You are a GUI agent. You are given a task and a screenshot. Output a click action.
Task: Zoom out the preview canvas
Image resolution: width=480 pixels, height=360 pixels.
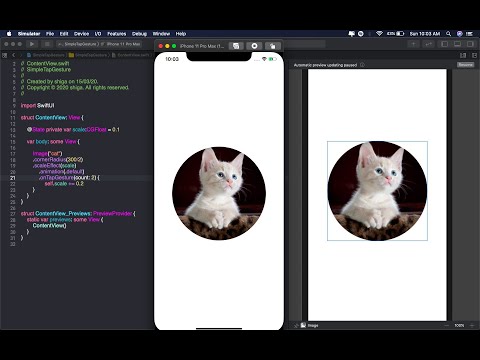click(446, 325)
